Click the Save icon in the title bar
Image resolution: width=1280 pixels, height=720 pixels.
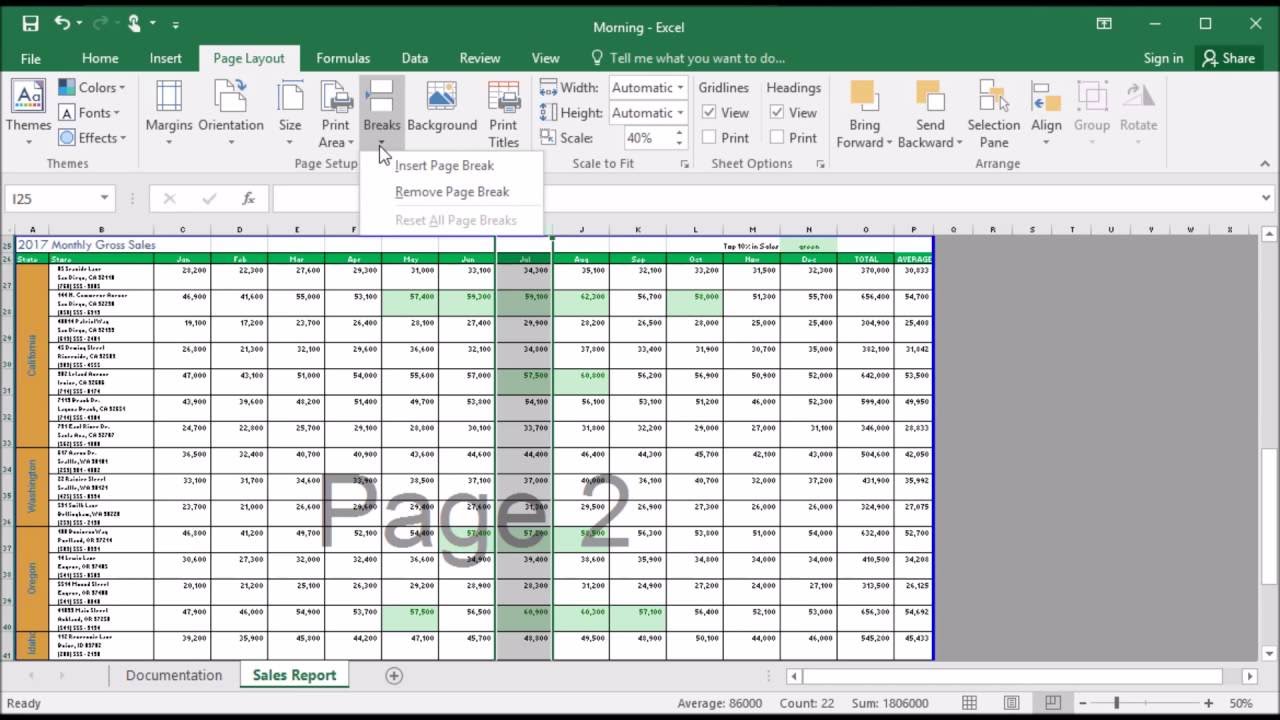point(30,24)
